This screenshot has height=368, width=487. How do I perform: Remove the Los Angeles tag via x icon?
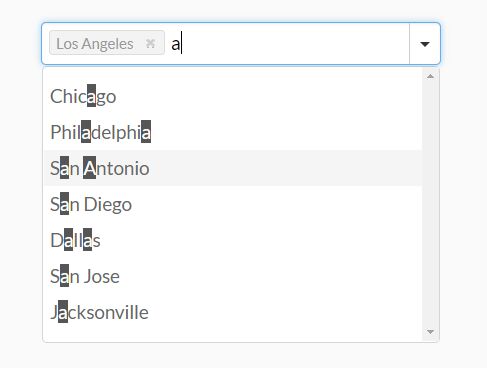coord(150,43)
